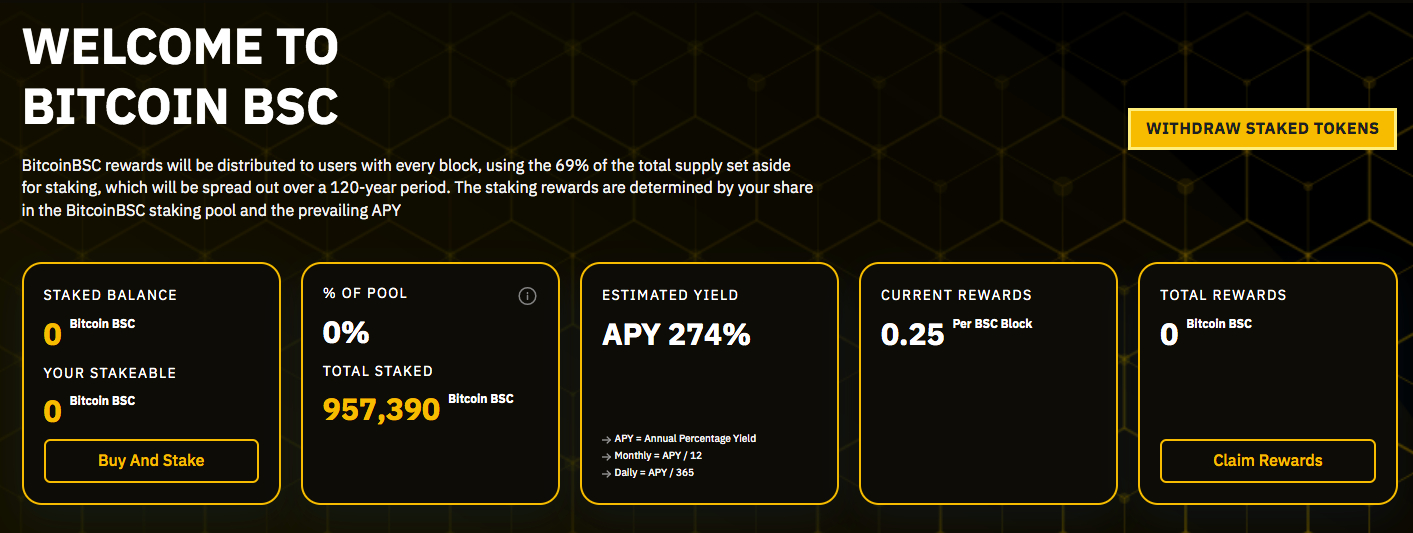
Task: Click the Current Rewards heading
Action: click(x=956, y=295)
